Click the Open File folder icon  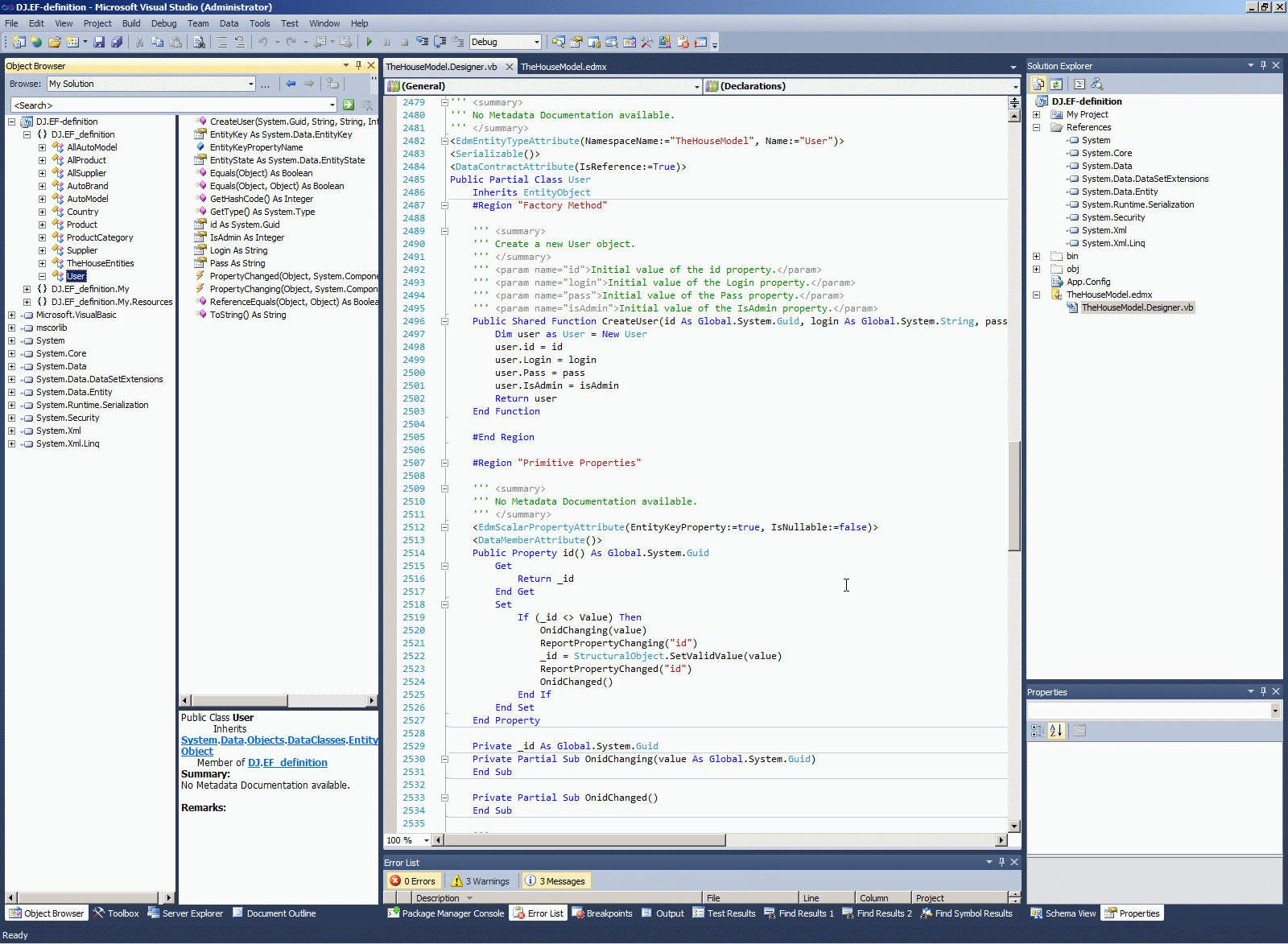[54, 42]
